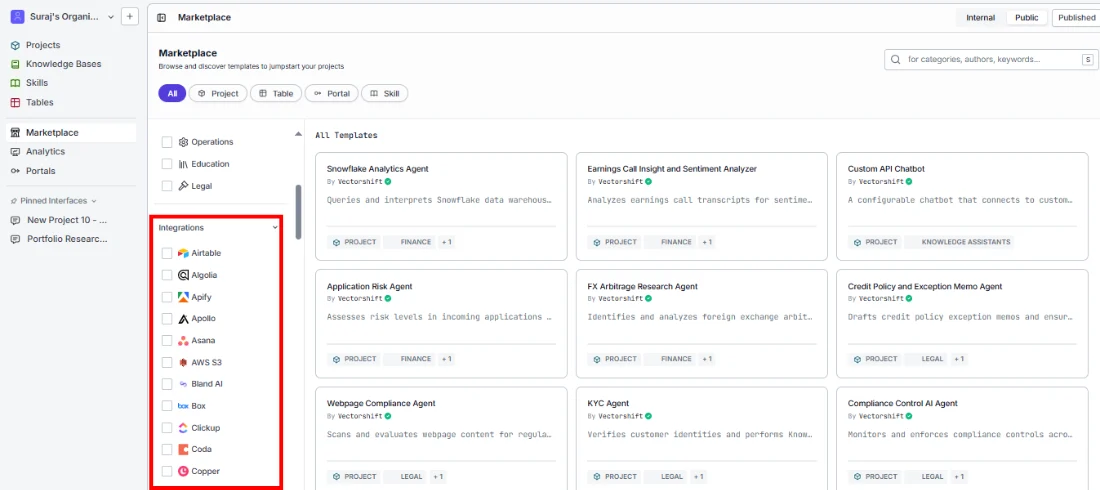
Task: Check the Asana integration checkbox
Action: 167,340
